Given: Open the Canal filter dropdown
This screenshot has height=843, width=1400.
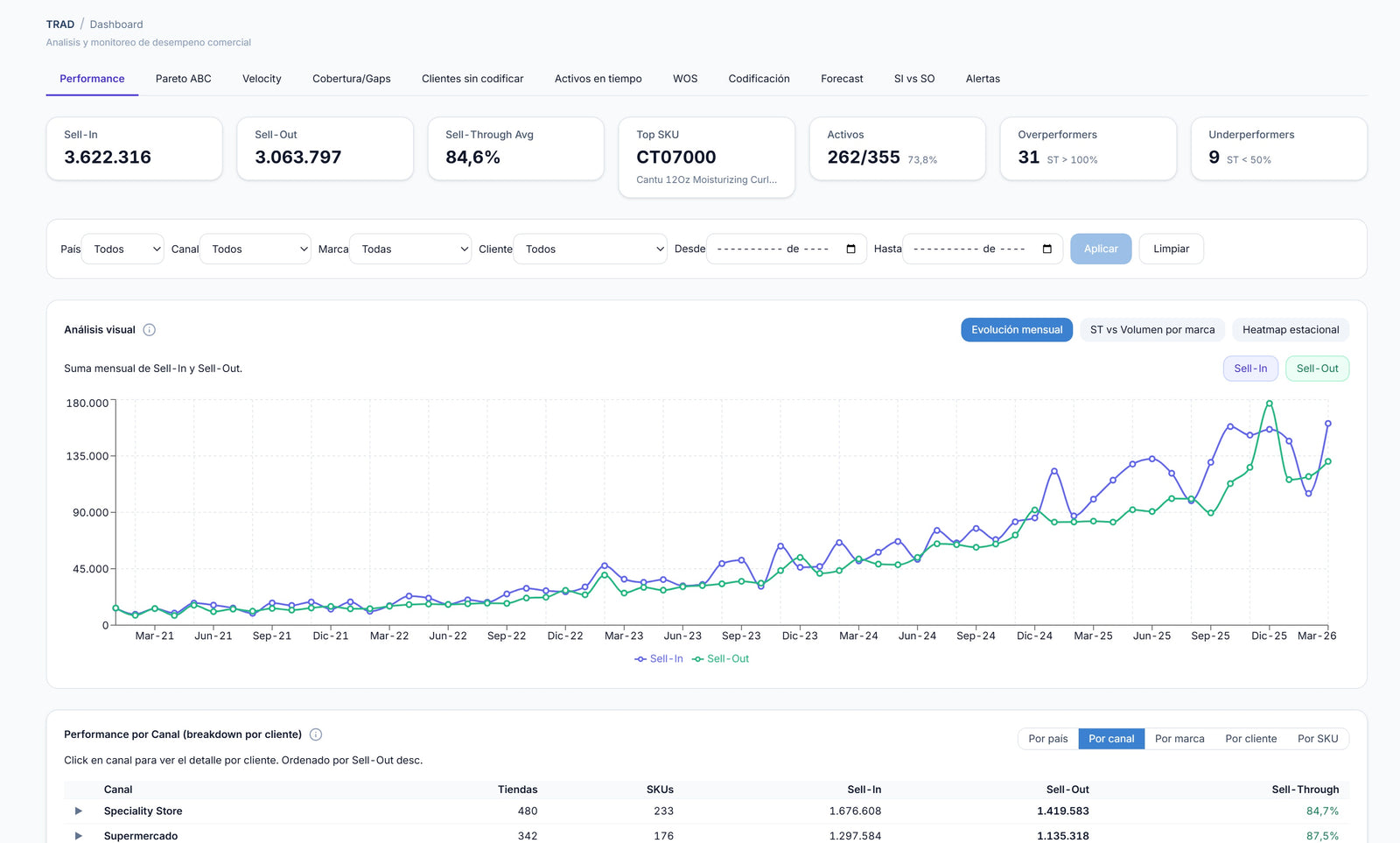Looking at the screenshot, I should [255, 249].
